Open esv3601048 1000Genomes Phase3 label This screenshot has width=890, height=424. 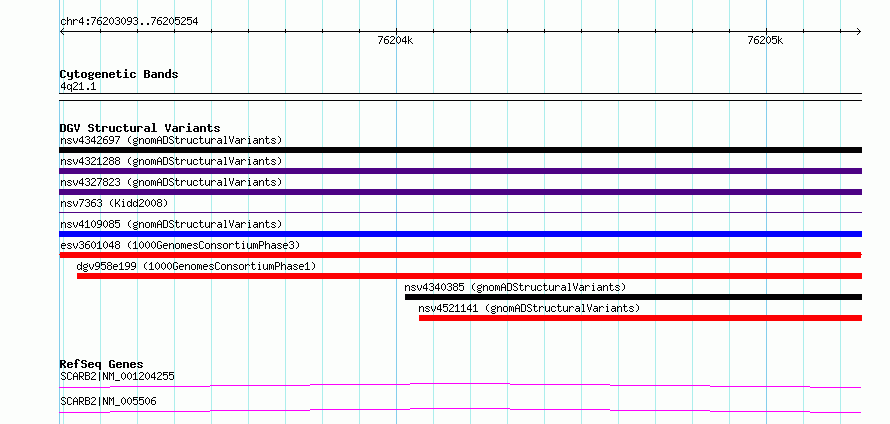180,245
